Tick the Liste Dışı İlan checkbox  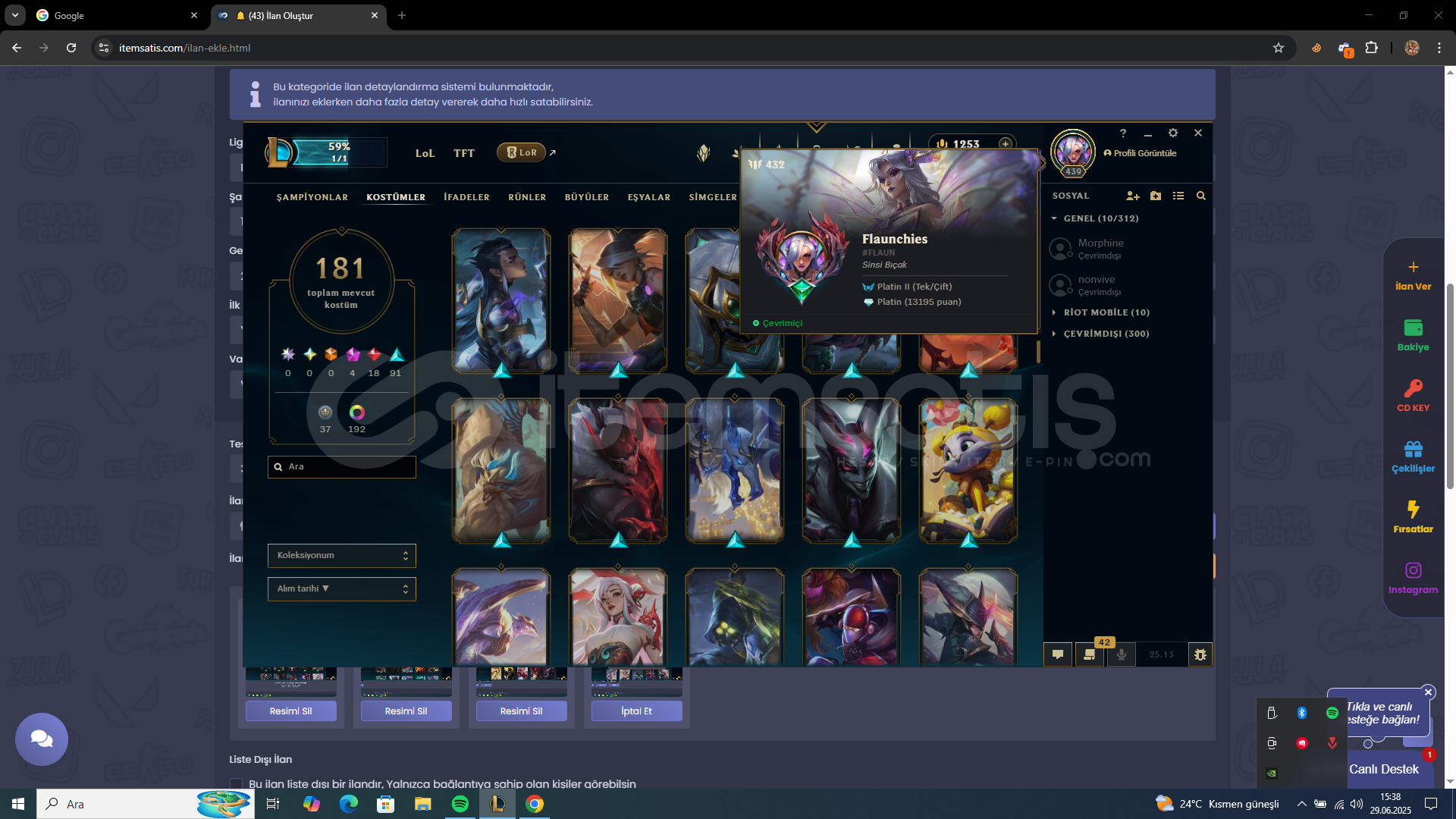point(236,783)
